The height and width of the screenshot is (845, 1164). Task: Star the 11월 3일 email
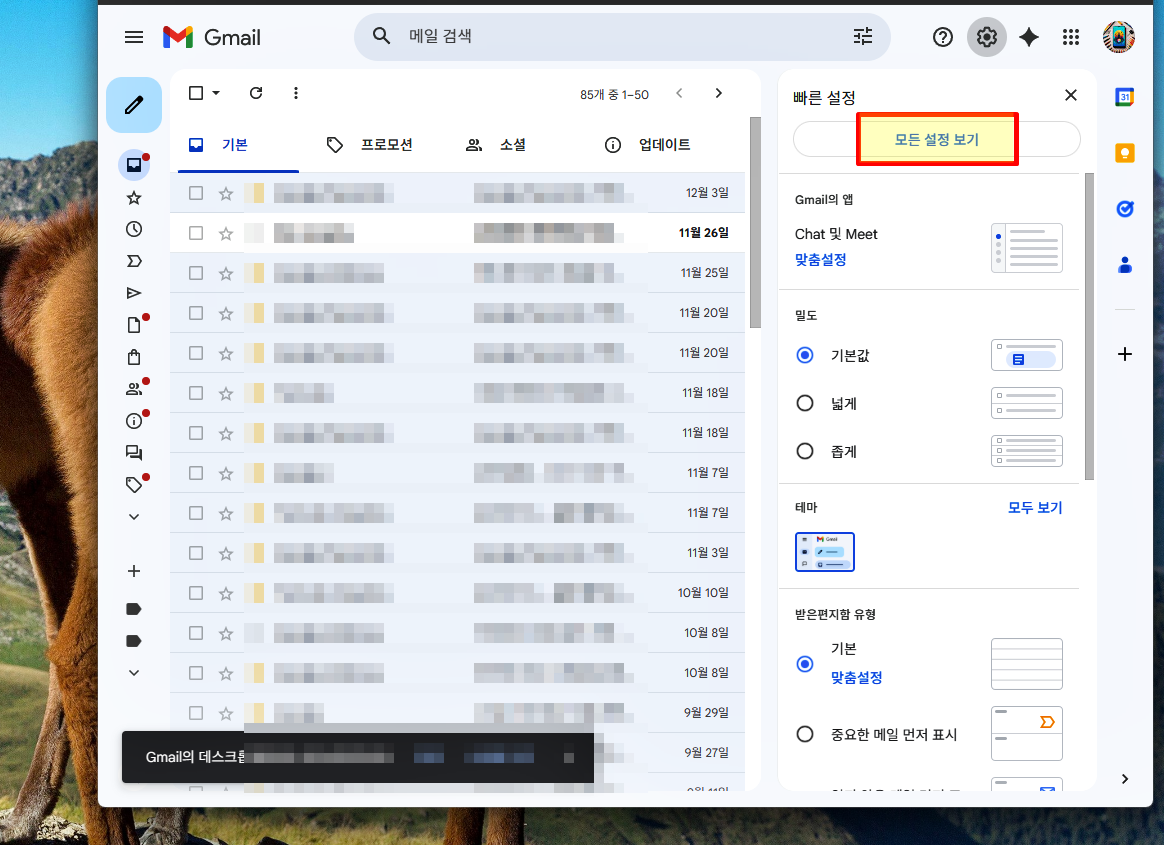(x=226, y=553)
